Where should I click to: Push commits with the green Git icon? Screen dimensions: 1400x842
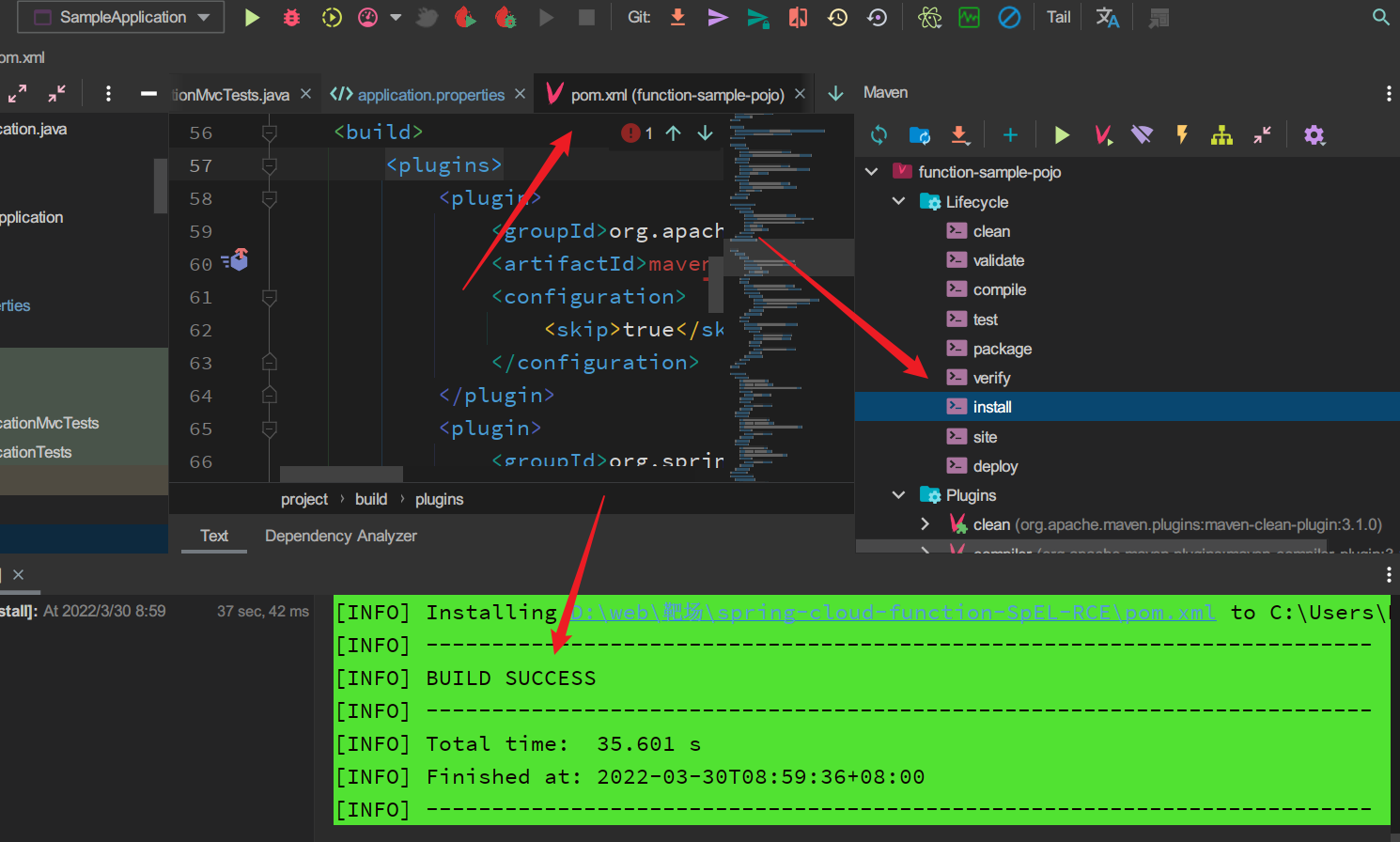pos(758,17)
